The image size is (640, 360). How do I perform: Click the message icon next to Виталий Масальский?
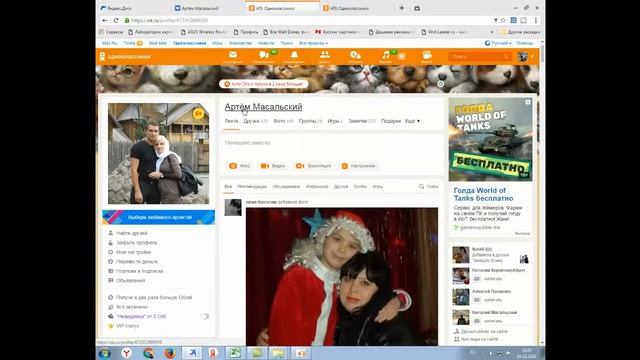pyautogui.click(x=477, y=321)
